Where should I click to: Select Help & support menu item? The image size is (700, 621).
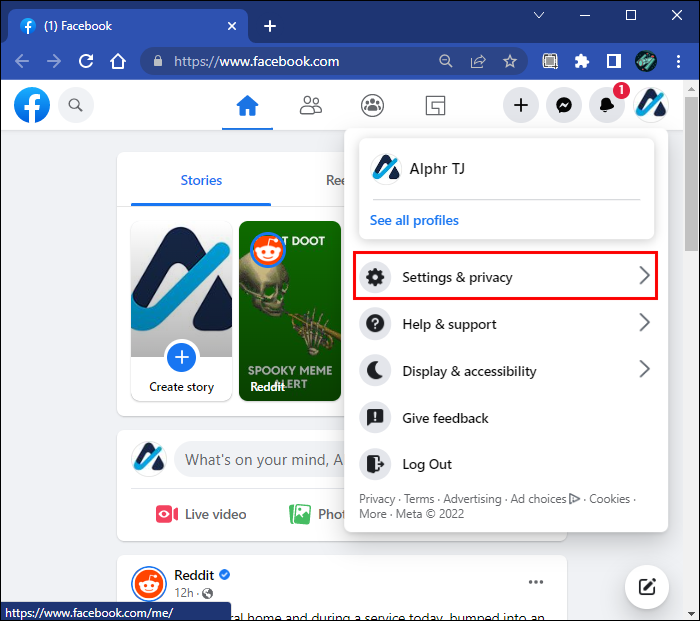coord(505,324)
